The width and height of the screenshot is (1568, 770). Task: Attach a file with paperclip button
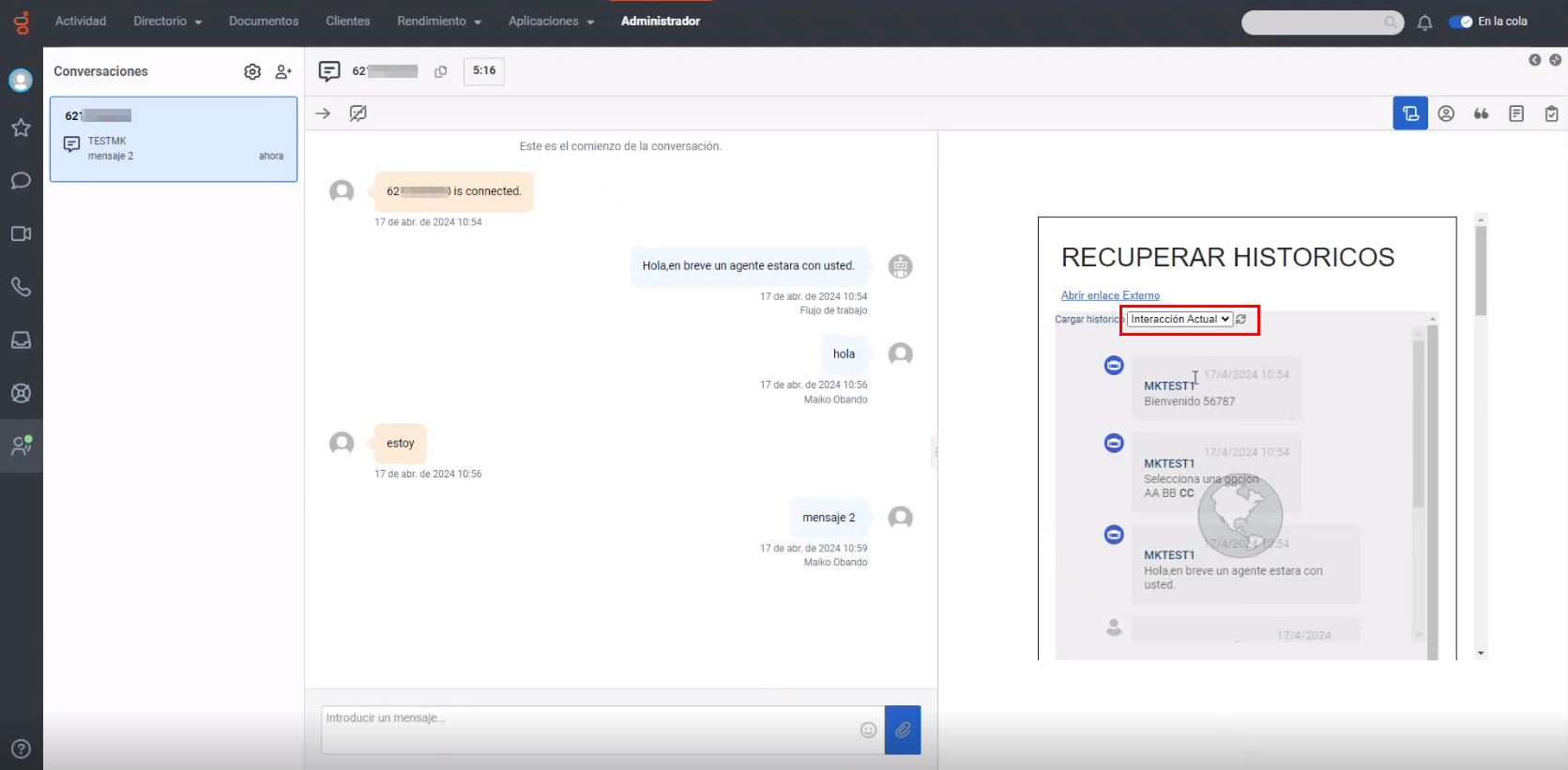point(903,730)
